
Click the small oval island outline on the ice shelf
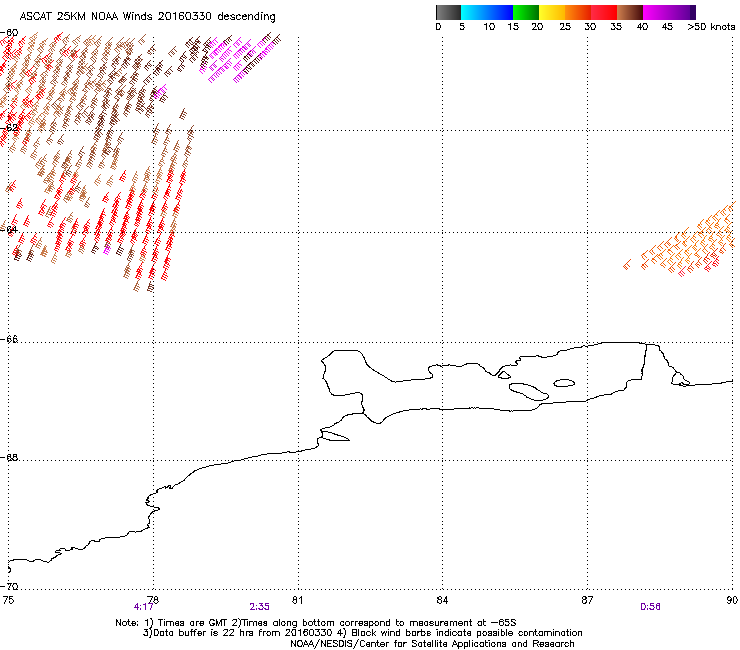[x=564, y=383]
